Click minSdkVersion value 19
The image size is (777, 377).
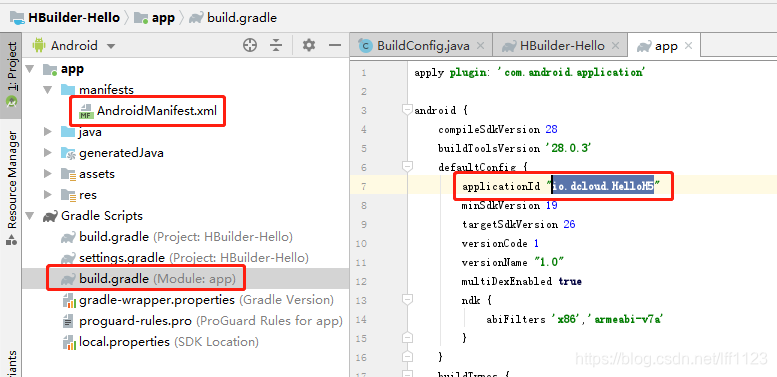[x=552, y=205]
